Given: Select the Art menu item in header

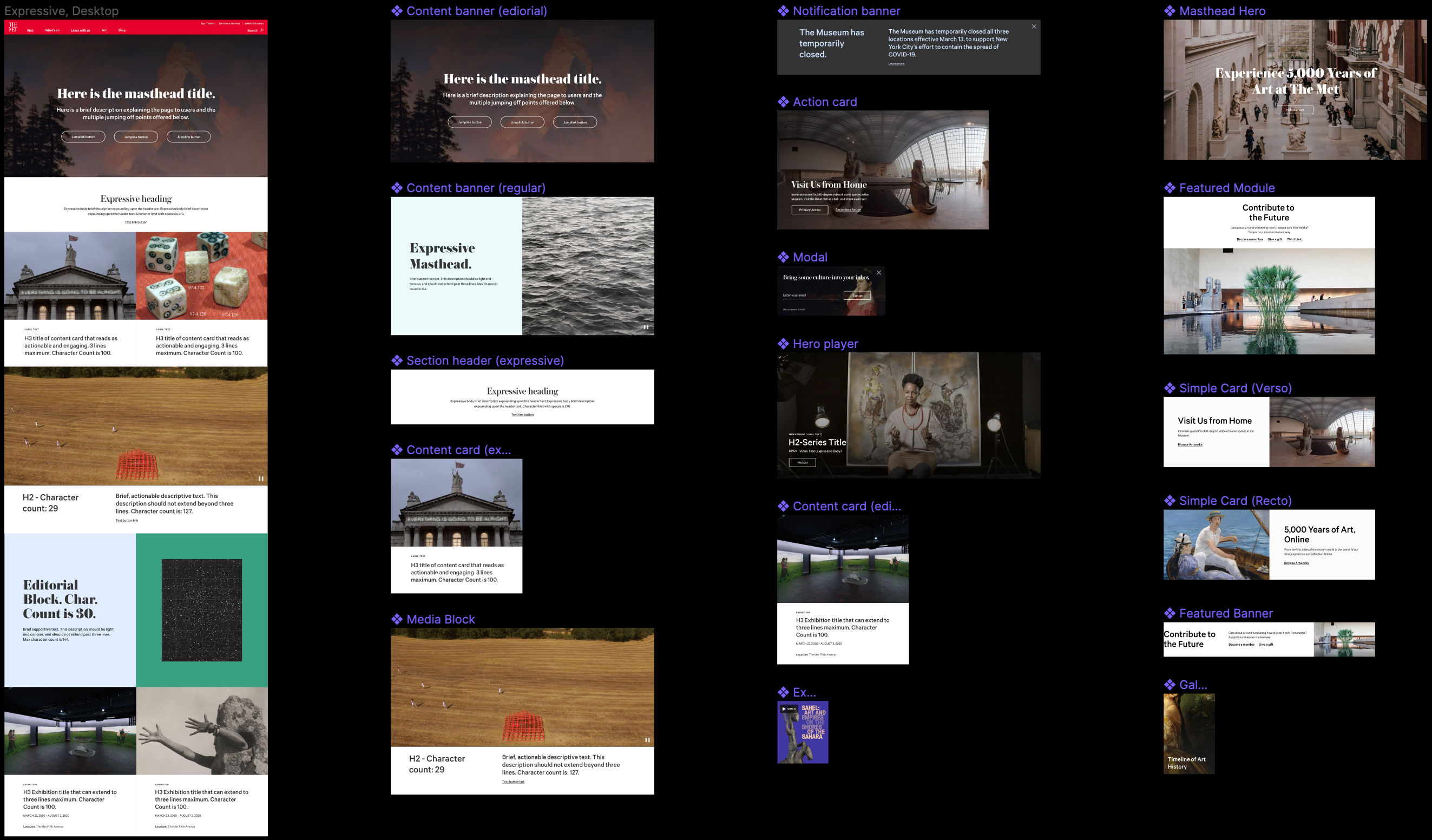Looking at the screenshot, I should (x=104, y=30).
